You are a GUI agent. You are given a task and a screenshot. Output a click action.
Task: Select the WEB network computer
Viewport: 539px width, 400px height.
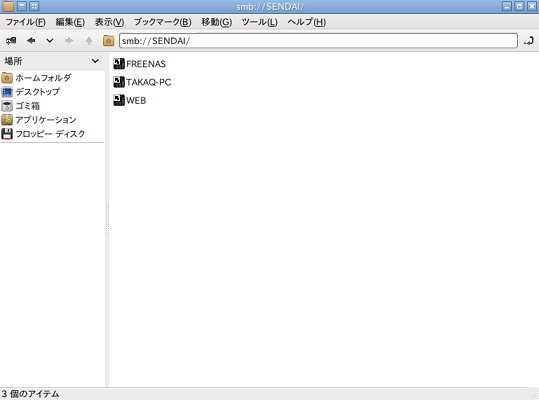pos(130,100)
